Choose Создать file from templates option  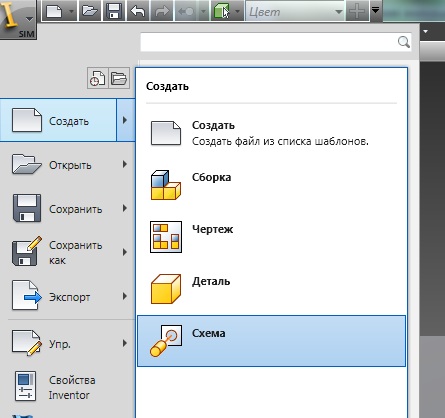pos(271,133)
